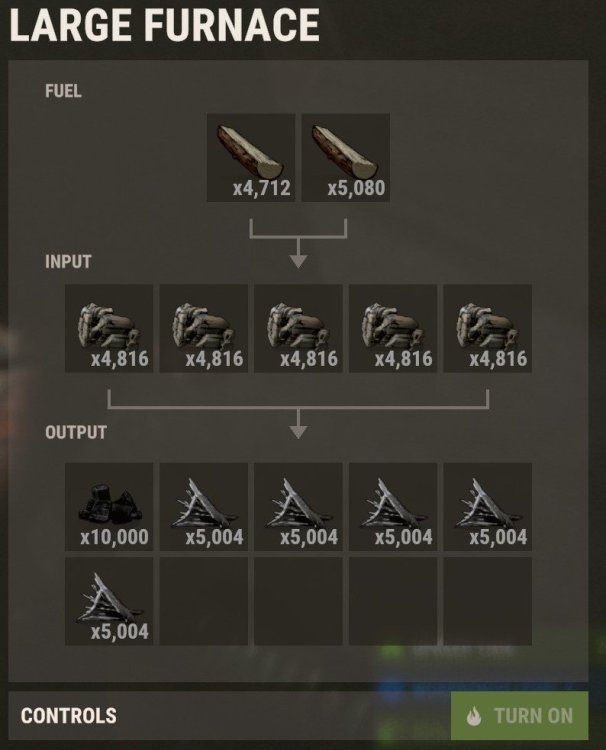Grab the second metal fragments top-row stack
Image resolution: width=606 pixels, height=750 pixels.
(x=298, y=507)
